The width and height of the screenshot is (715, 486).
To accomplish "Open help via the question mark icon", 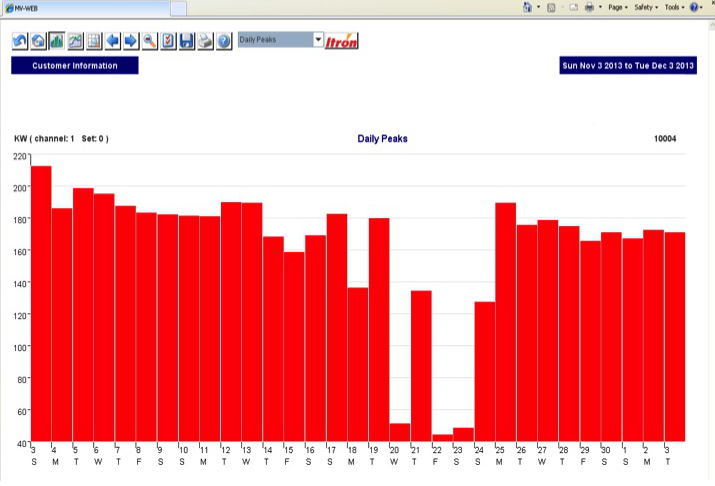I will tap(224, 41).
